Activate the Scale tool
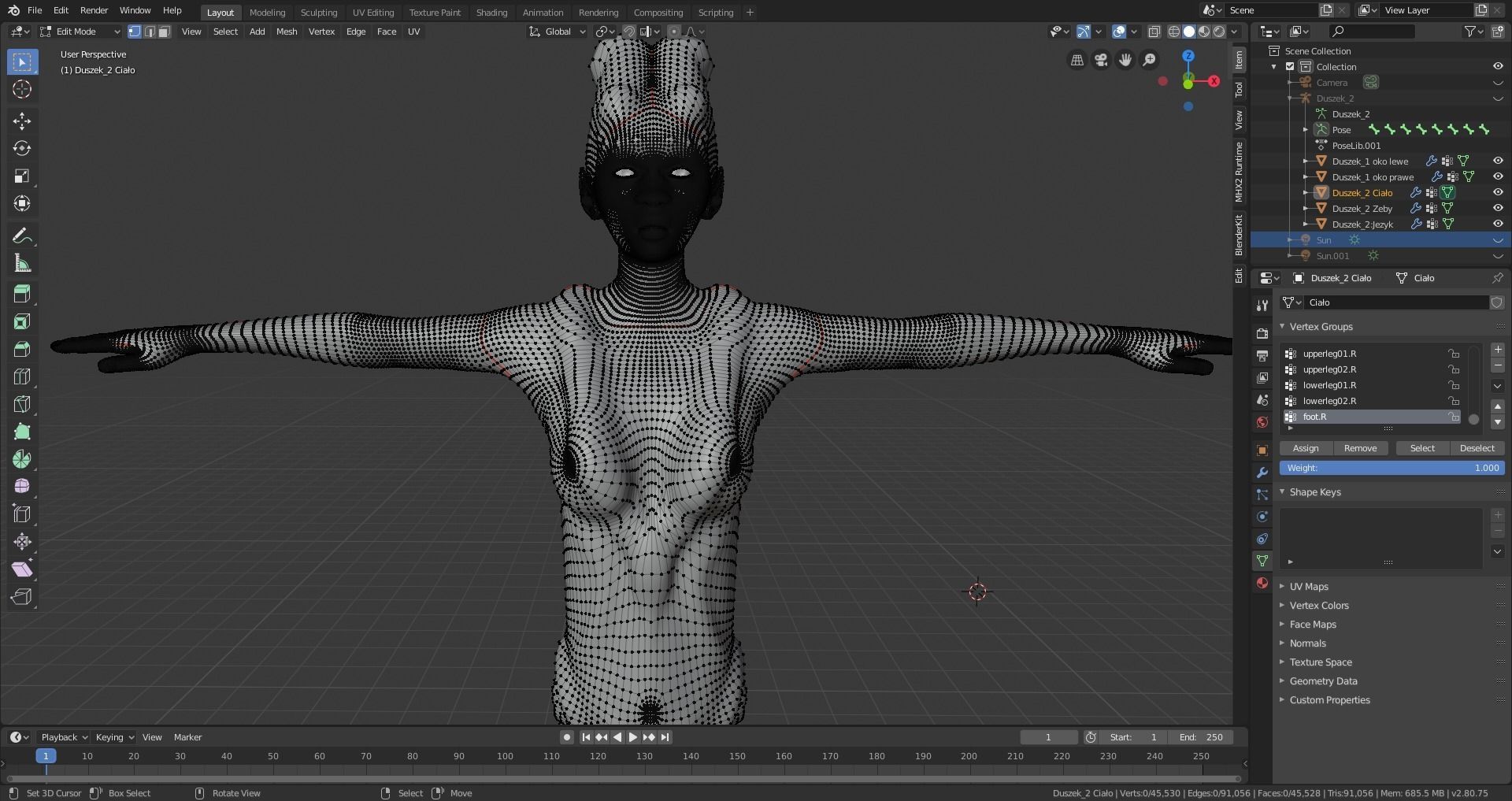1512x801 pixels. click(22, 176)
